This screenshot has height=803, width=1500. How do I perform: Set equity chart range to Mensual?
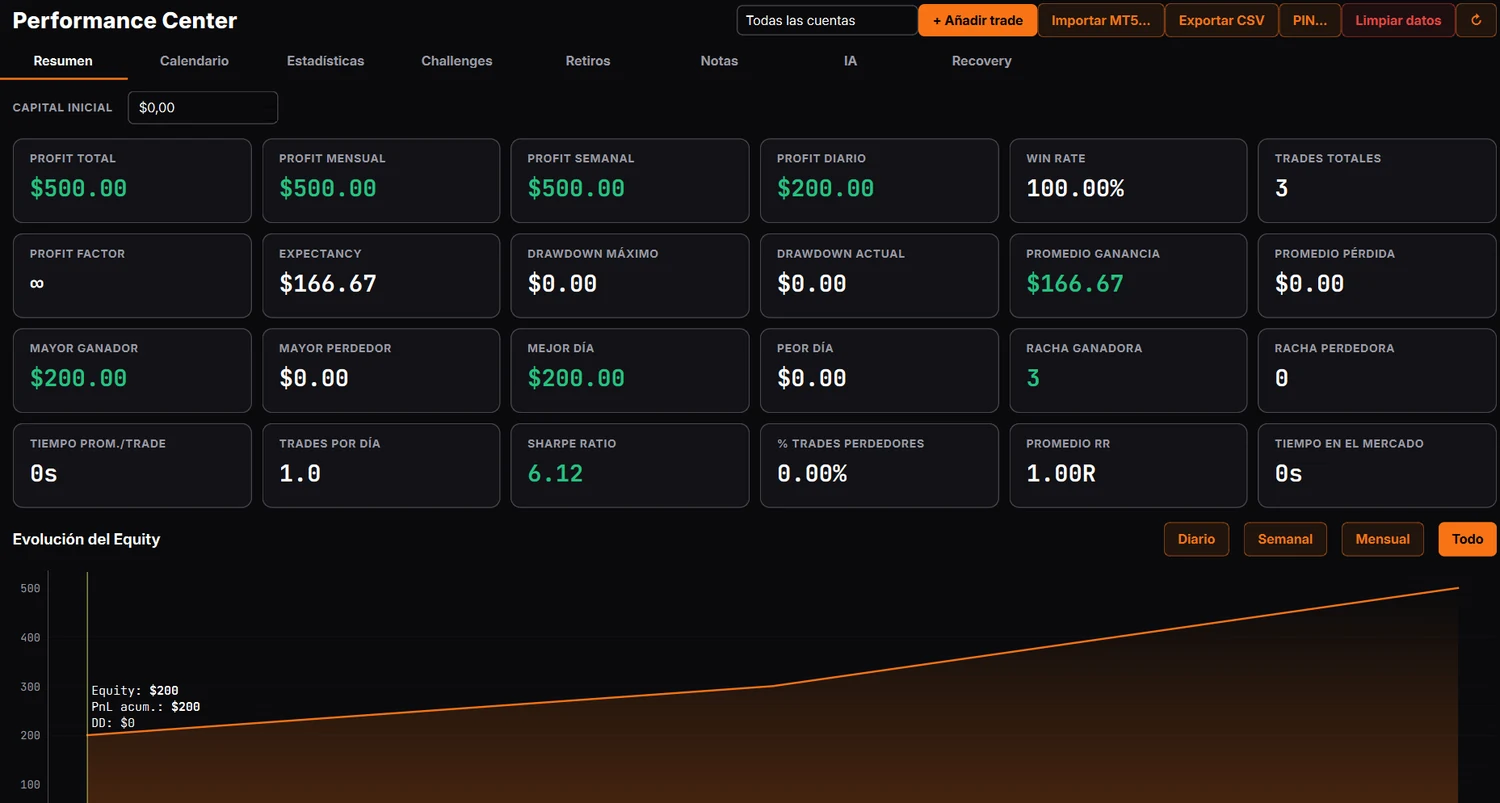point(1382,539)
